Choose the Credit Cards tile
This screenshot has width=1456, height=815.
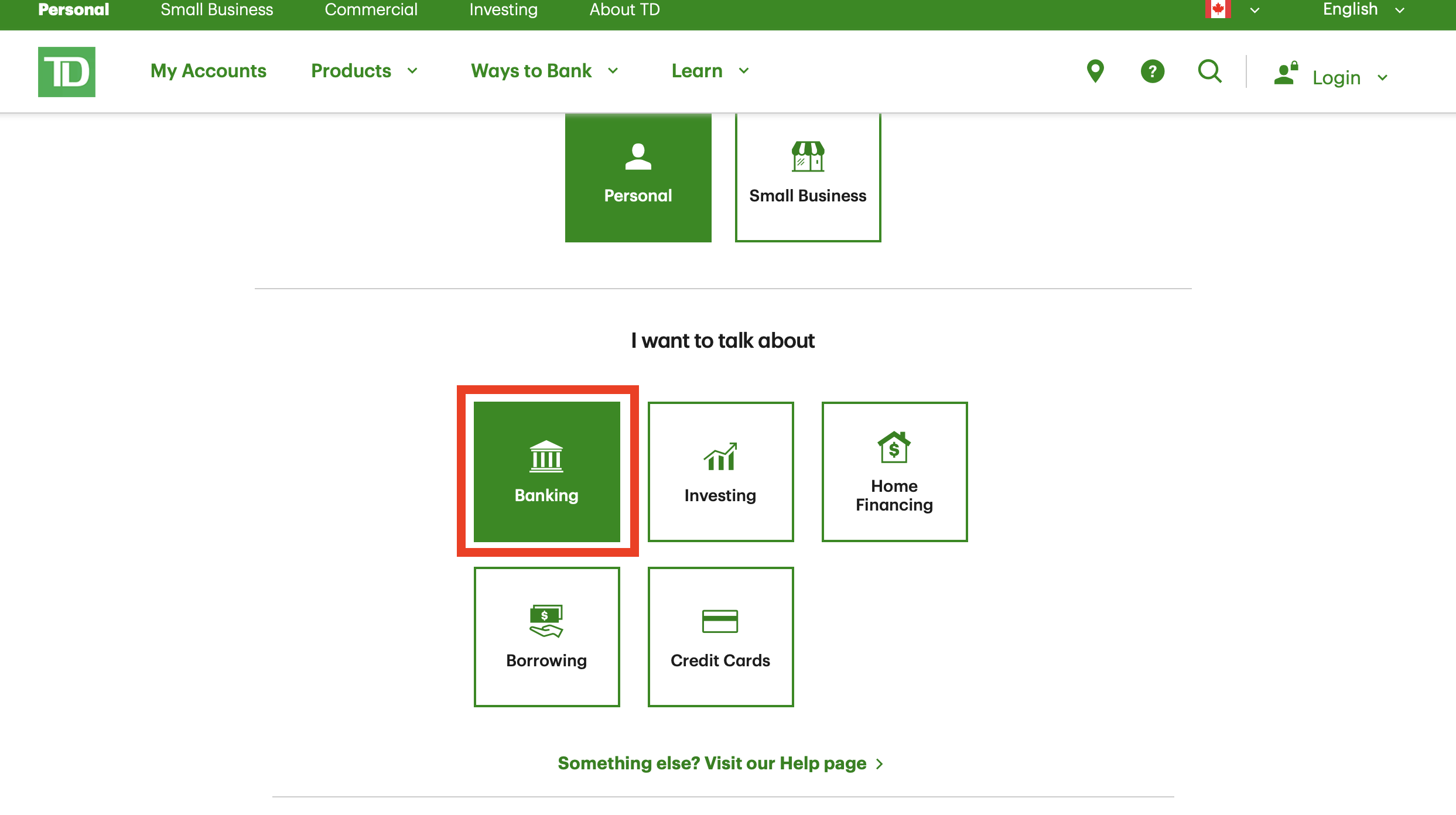(720, 636)
